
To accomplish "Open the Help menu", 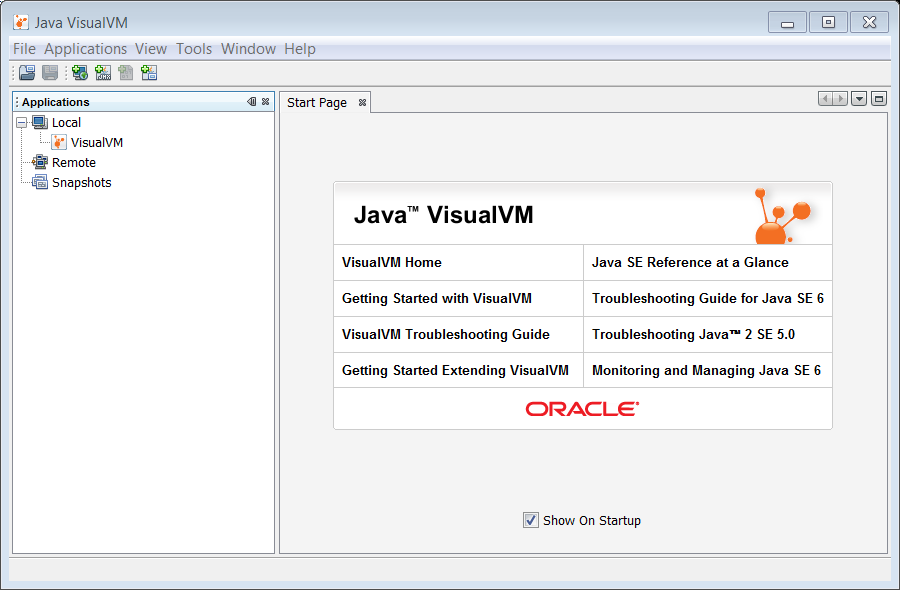I will 300,49.
